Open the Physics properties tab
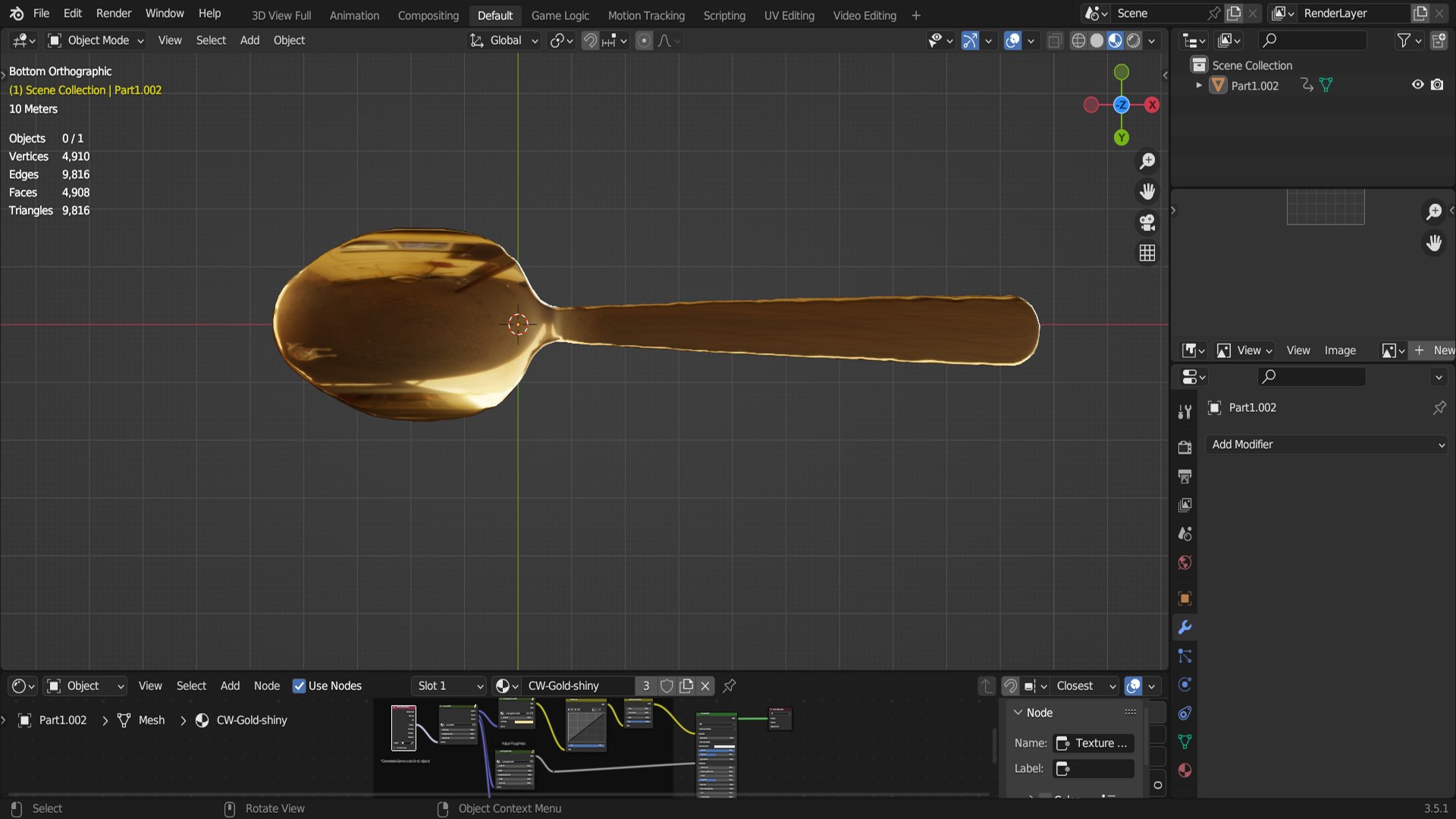1456x819 pixels. coord(1185,685)
